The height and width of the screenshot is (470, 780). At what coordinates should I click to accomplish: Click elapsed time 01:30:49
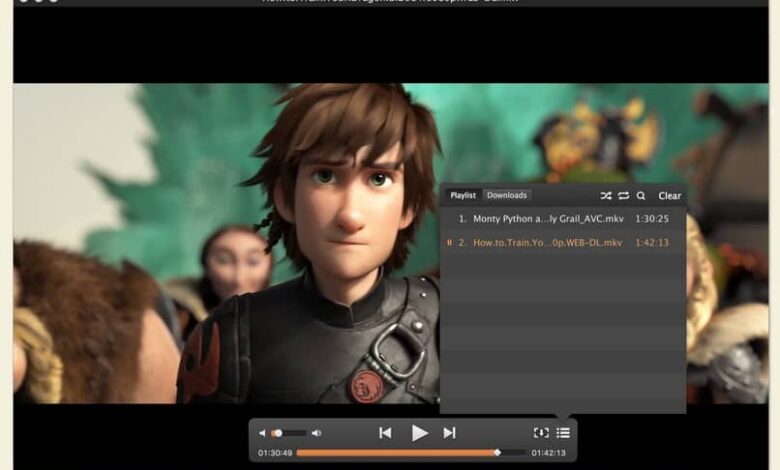pos(275,453)
